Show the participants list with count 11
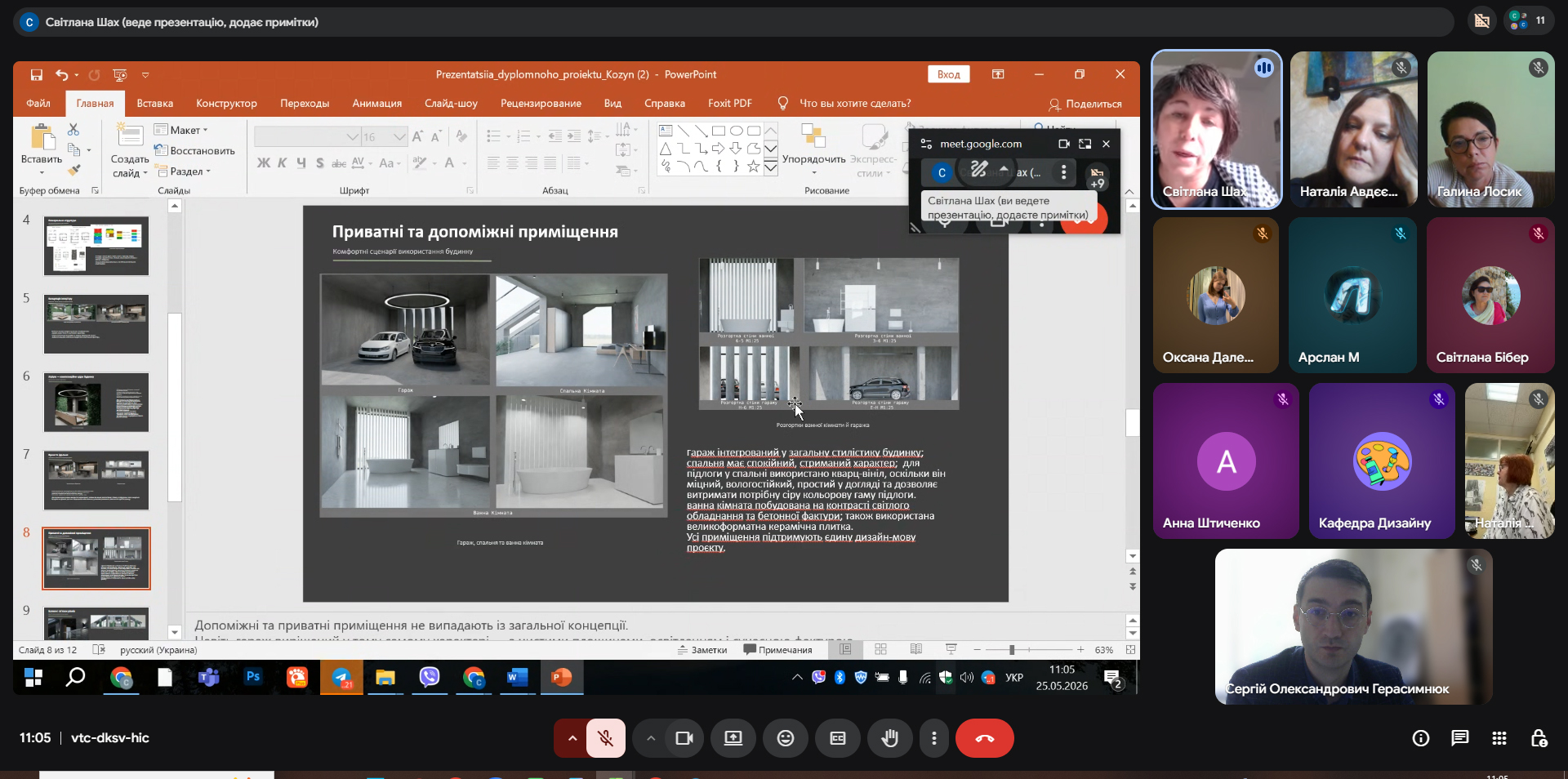The image size is (1568, 779). click(x=1529, y=21)
